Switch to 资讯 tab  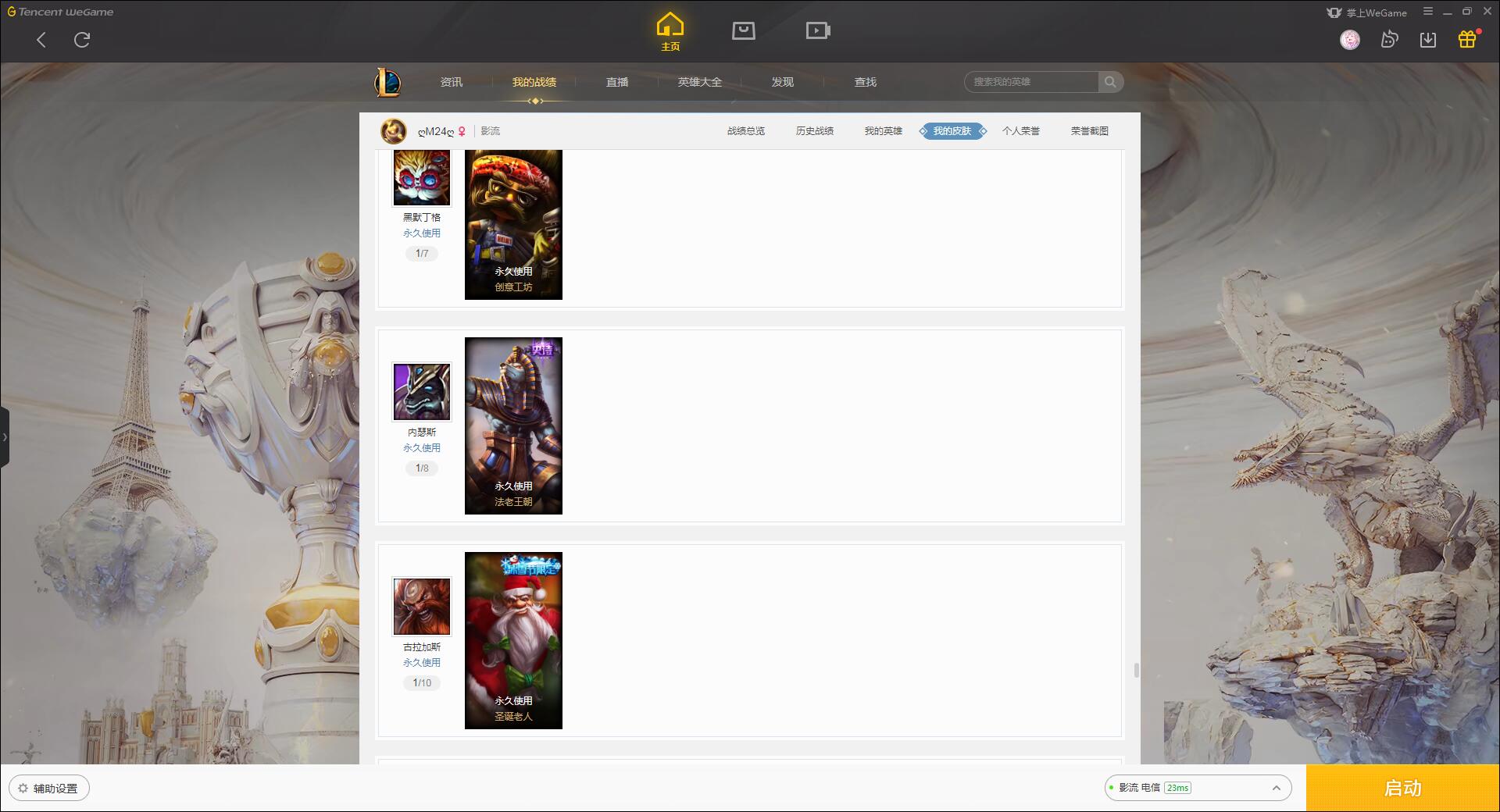[x=452, y=82]
